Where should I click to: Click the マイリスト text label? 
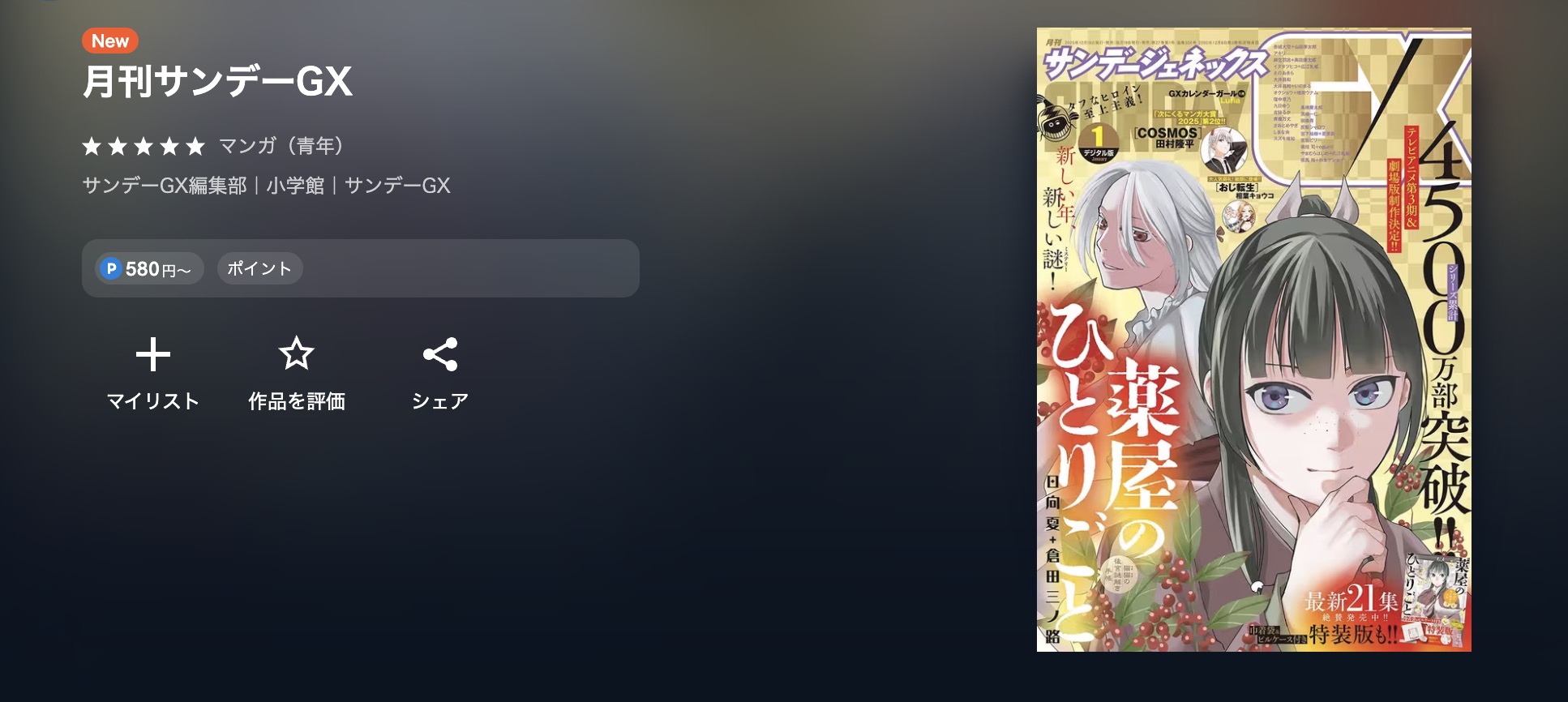pos(153,401)
